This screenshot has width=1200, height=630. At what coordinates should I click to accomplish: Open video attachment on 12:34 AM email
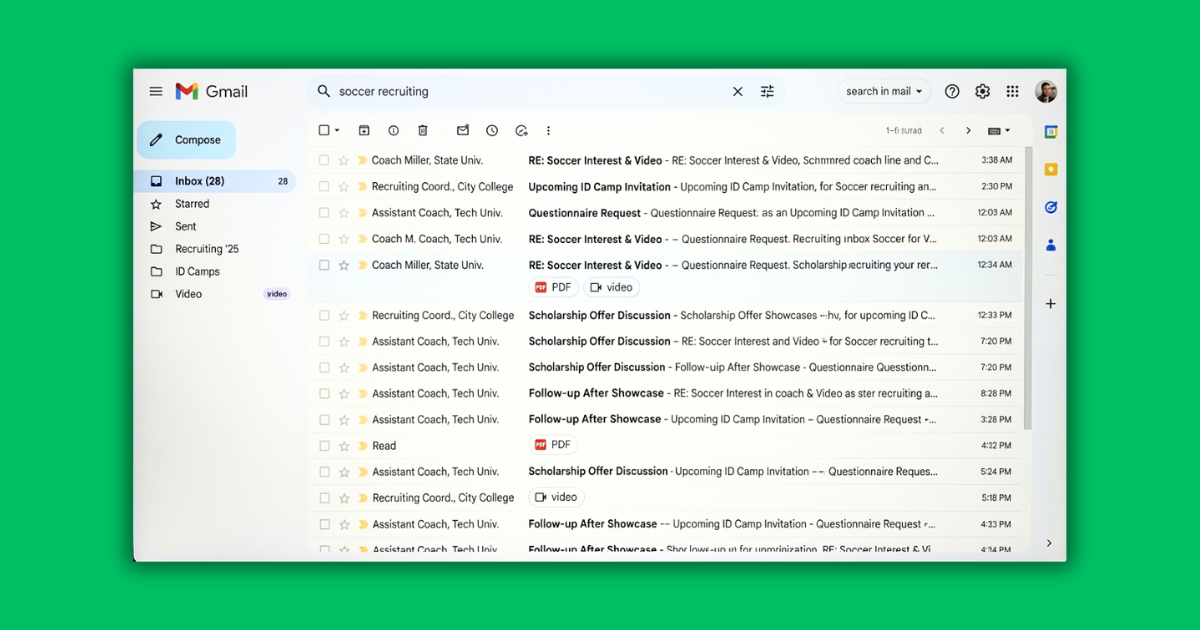point(611,287)
